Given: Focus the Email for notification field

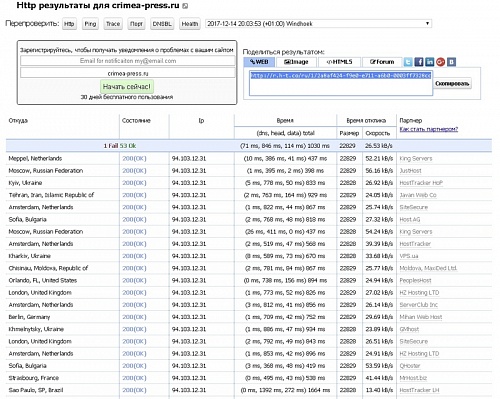Looking at the screenshot, I should [128, 61].
